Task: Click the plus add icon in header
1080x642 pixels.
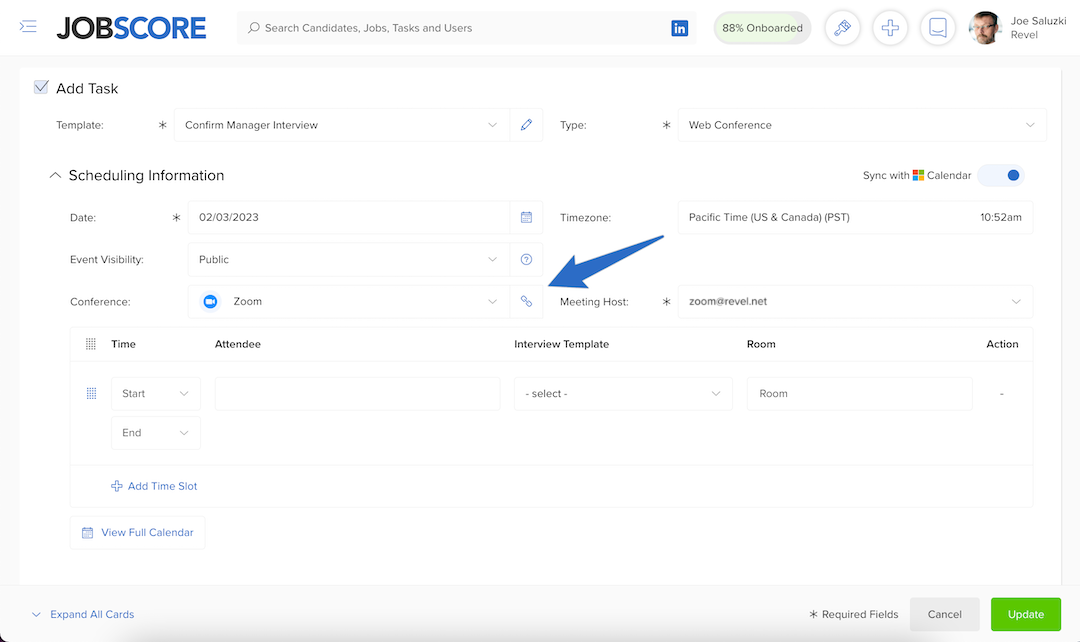Action: [x=890, y=28]
